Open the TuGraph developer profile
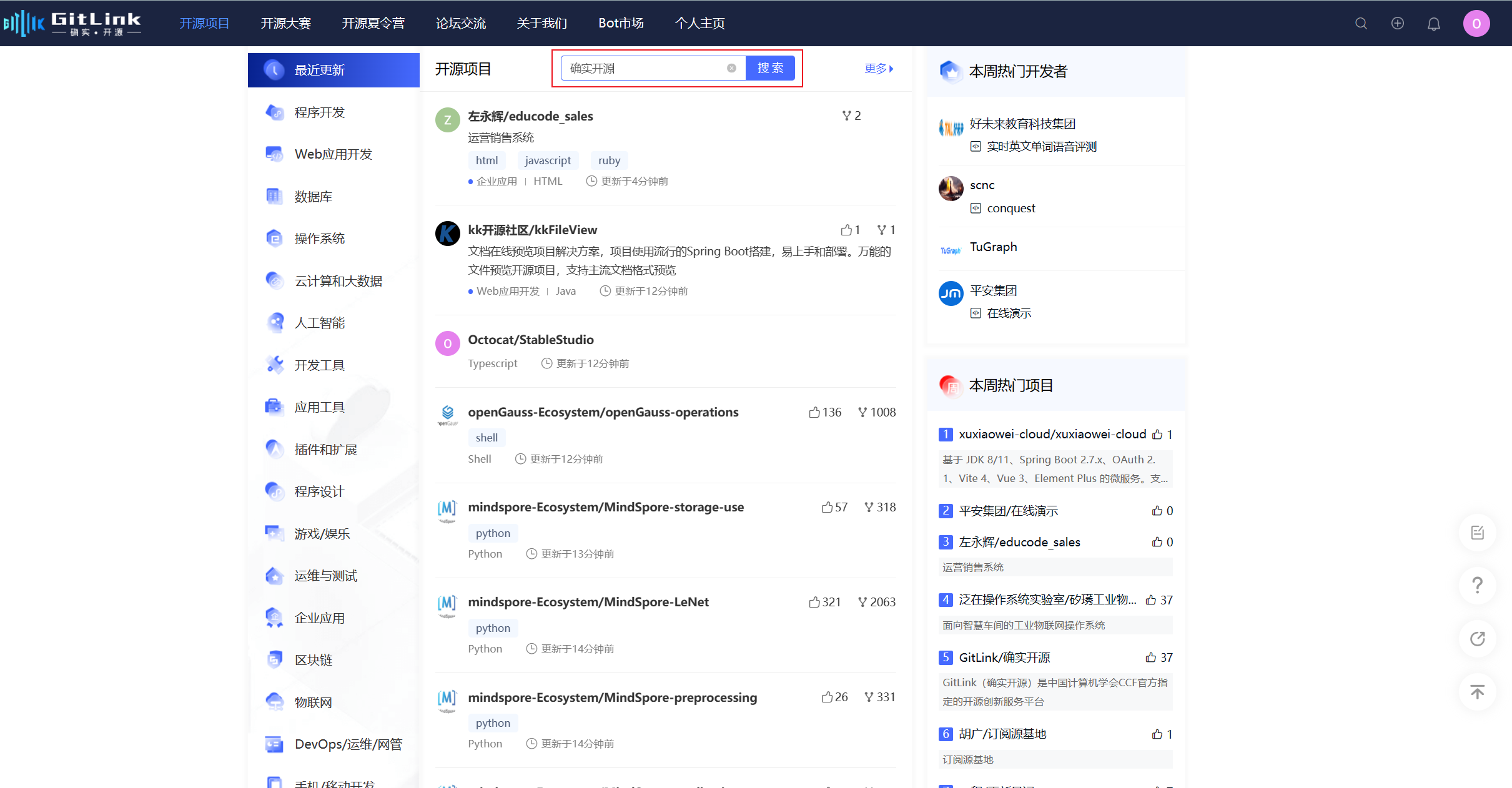 (993, 247)
